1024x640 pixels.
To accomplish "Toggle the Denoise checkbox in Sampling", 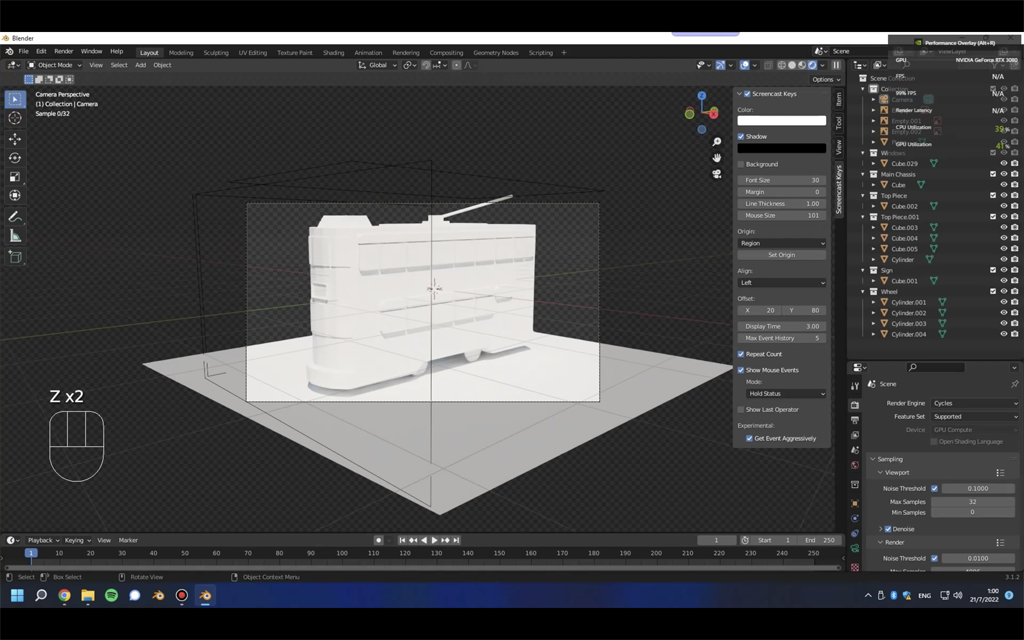I will pyautogui.click(x=888, y=529).
